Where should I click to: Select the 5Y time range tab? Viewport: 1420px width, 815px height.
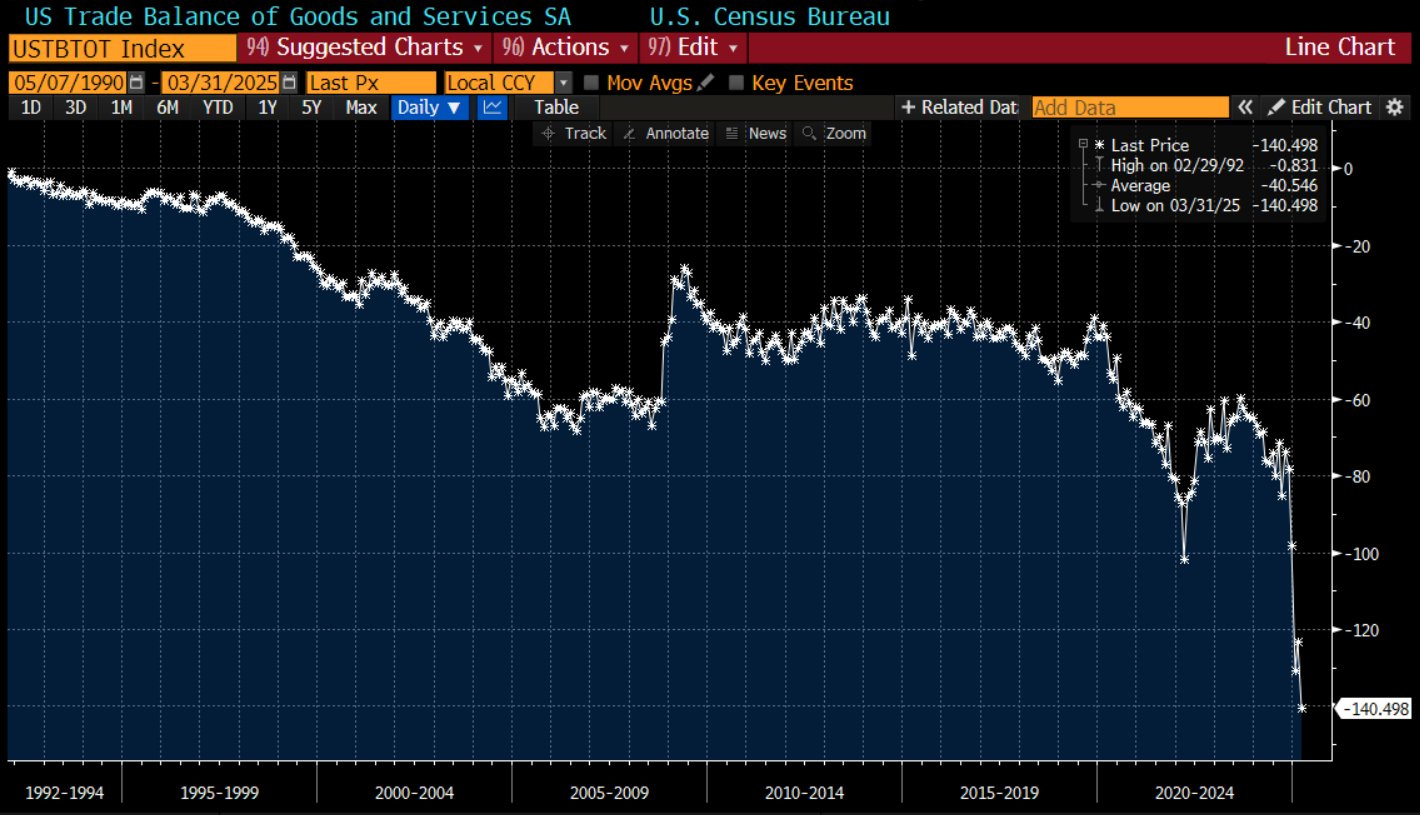[x=311, y=107]
